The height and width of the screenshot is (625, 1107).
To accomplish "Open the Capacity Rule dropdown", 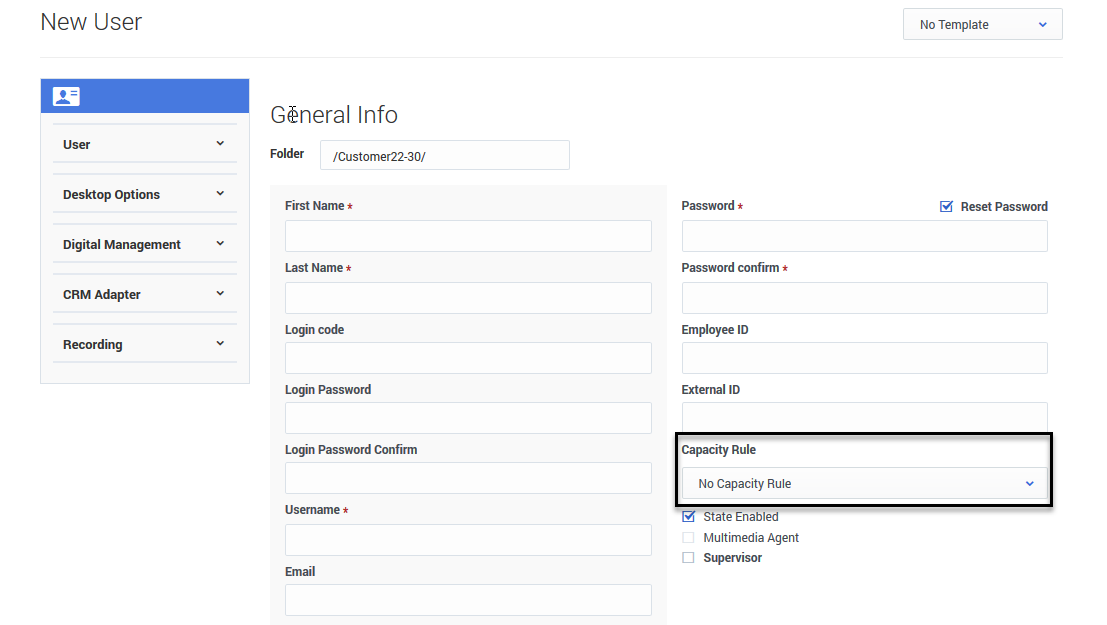I will (x=864, y=484).
